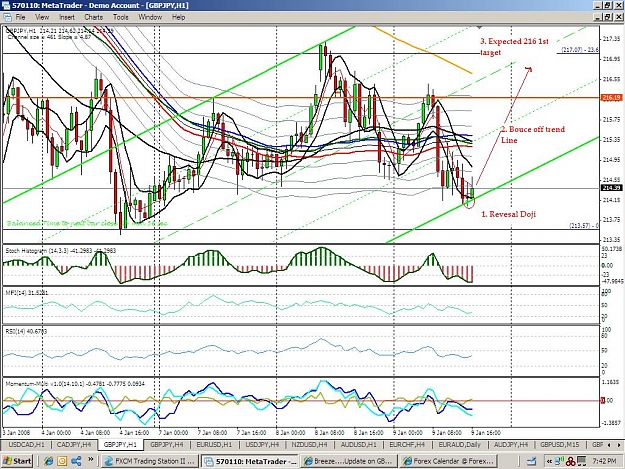This screenshot has height=469, width=625.
Task: Click the red tray icon beside the clock
Action: tap(571, 461)
